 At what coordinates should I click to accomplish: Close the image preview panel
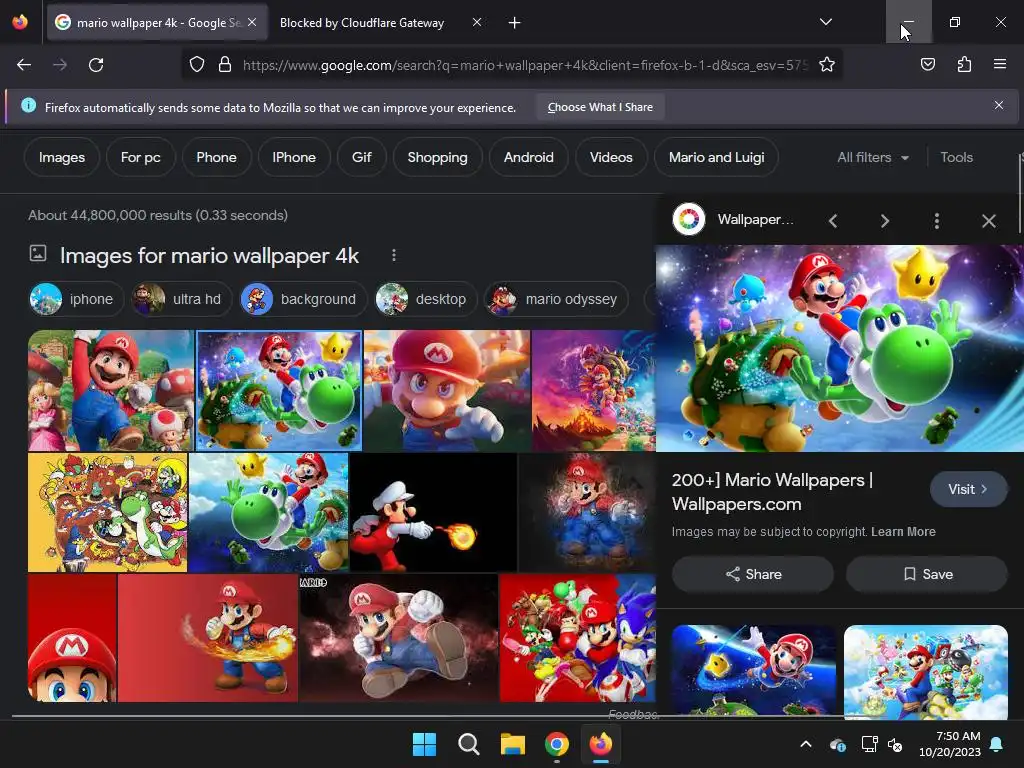pos(989,221)
